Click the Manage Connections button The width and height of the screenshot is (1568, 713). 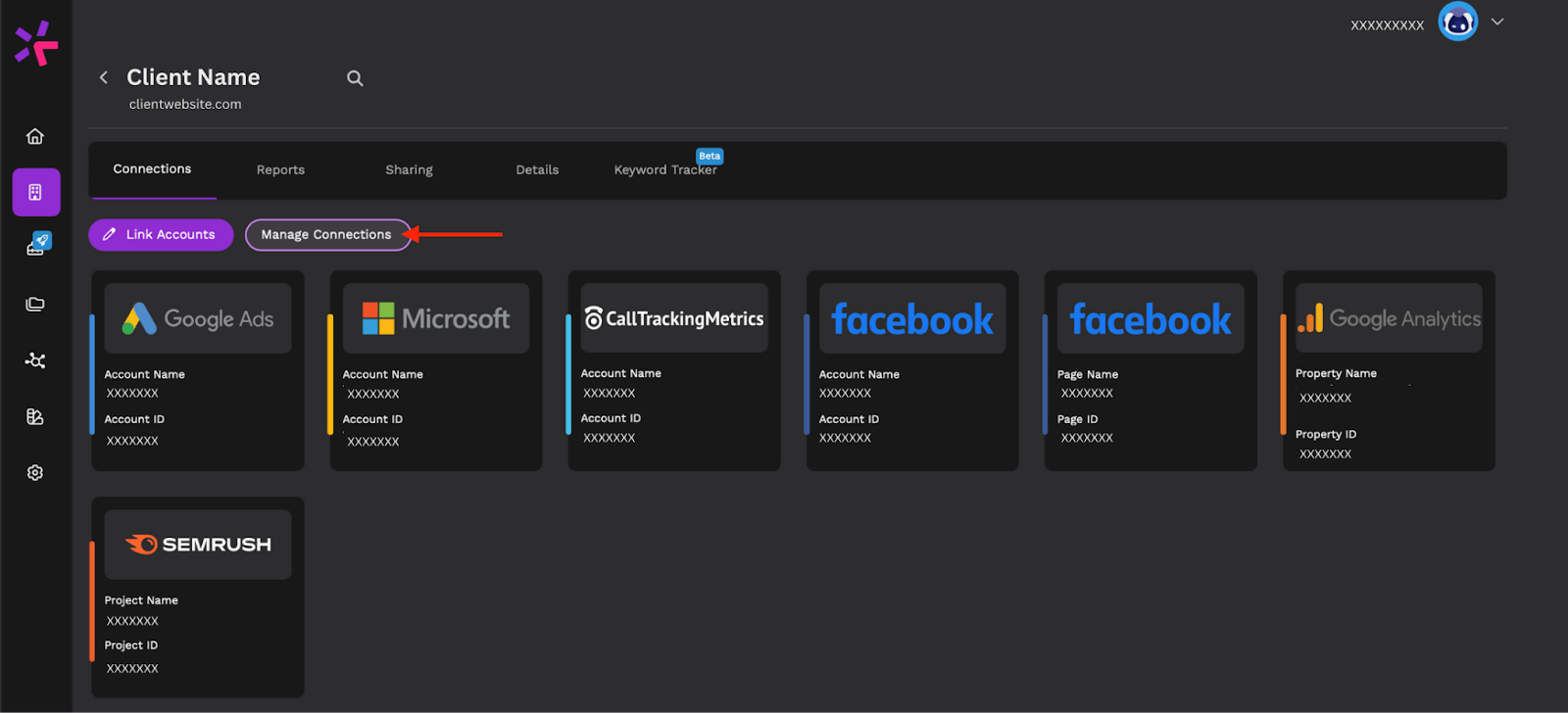tap(327, 234)
